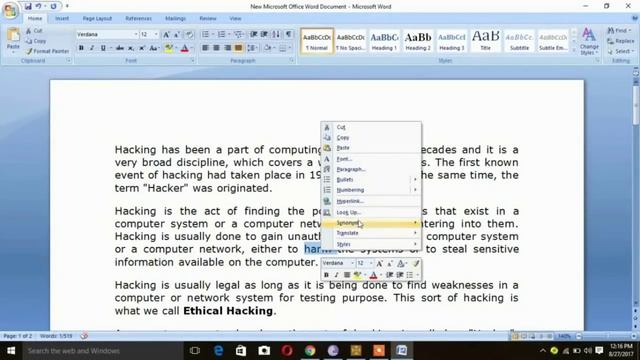Choose Hyperlink... from the context menu
This screenshot has height=360, width=640.
click(371, 201)
